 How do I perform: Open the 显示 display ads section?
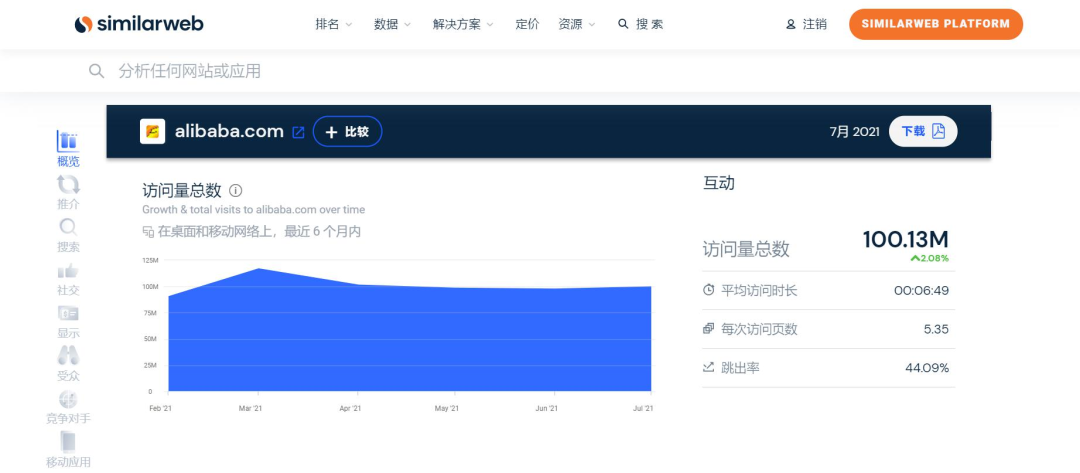pos(68,321)
